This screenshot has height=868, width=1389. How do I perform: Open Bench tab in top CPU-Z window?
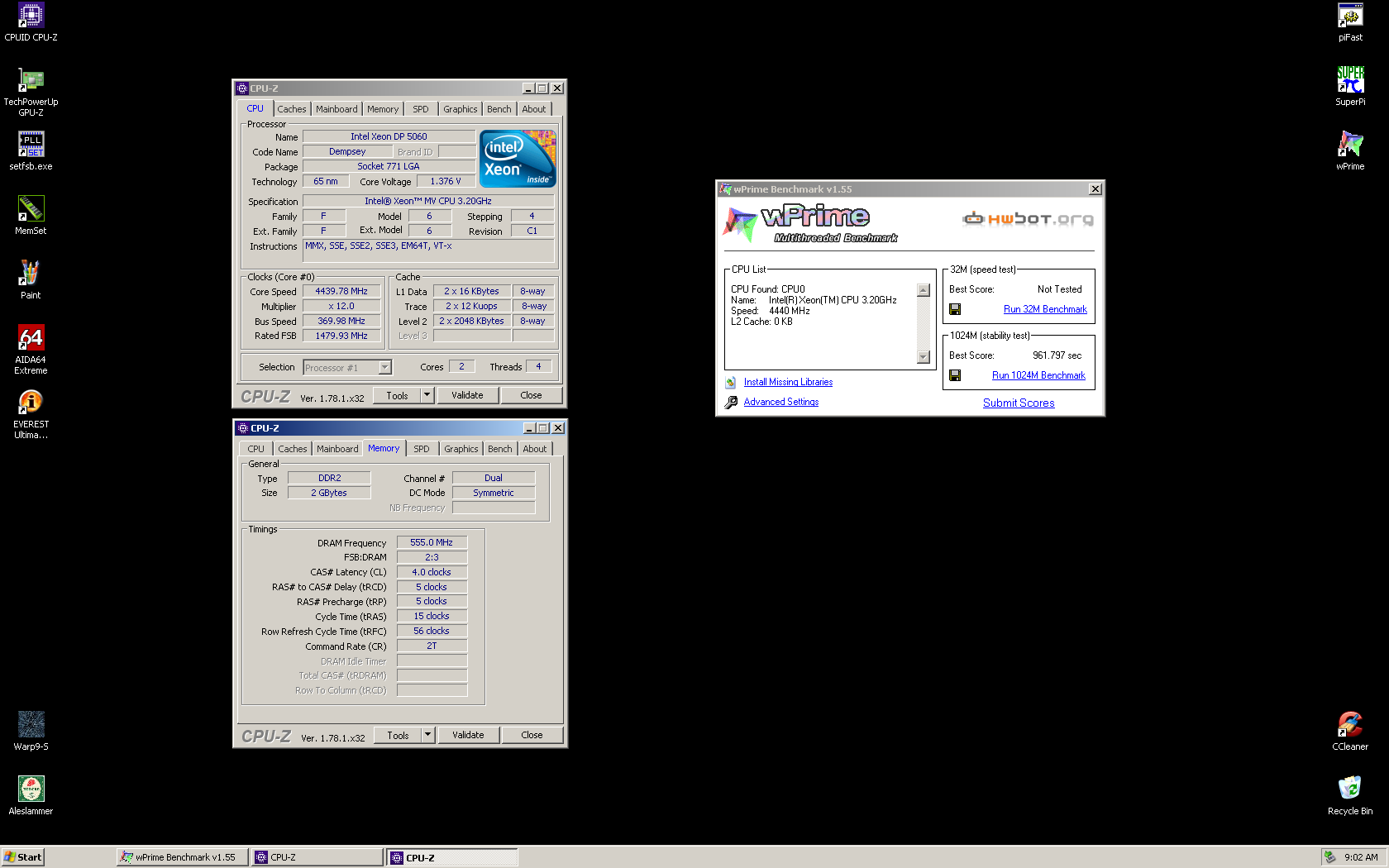tap(499, 109)
